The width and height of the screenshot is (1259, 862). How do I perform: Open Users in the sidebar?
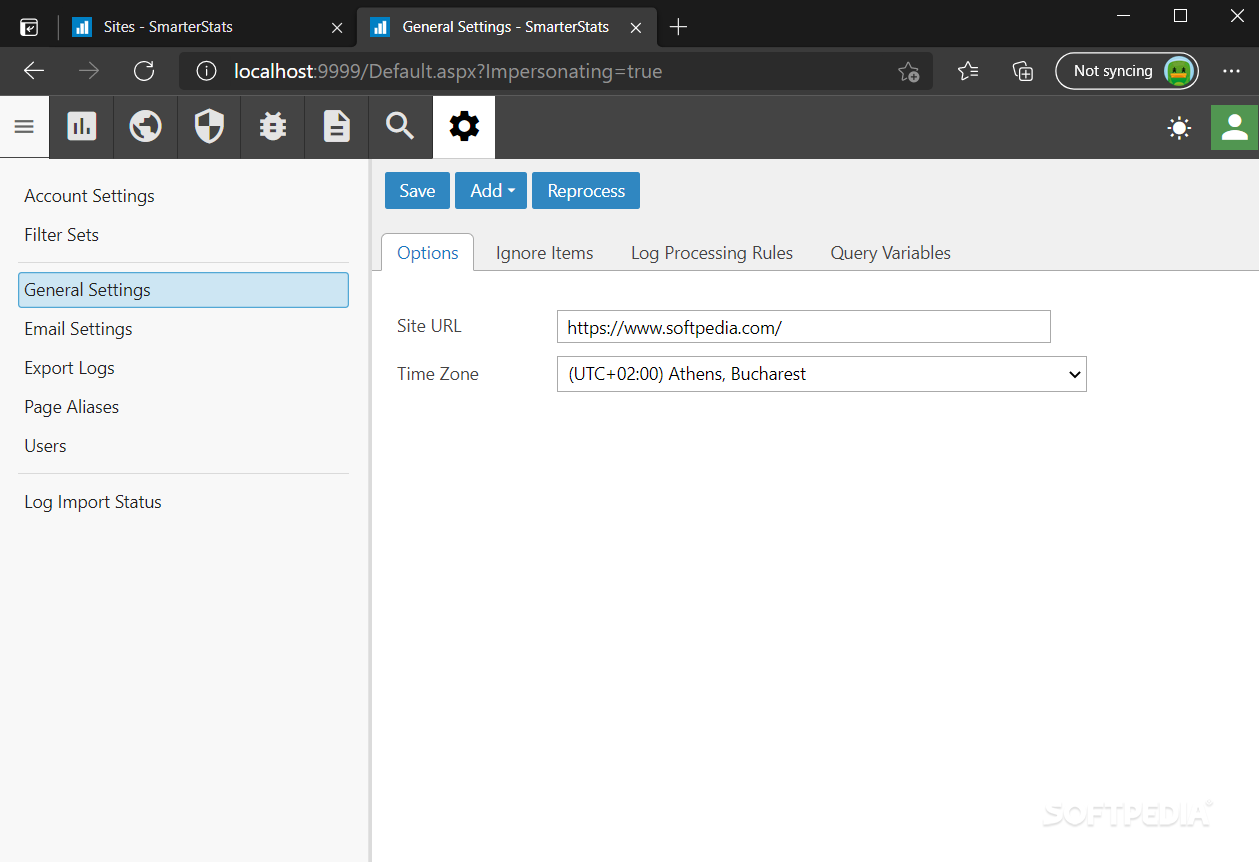click(45, 446)
